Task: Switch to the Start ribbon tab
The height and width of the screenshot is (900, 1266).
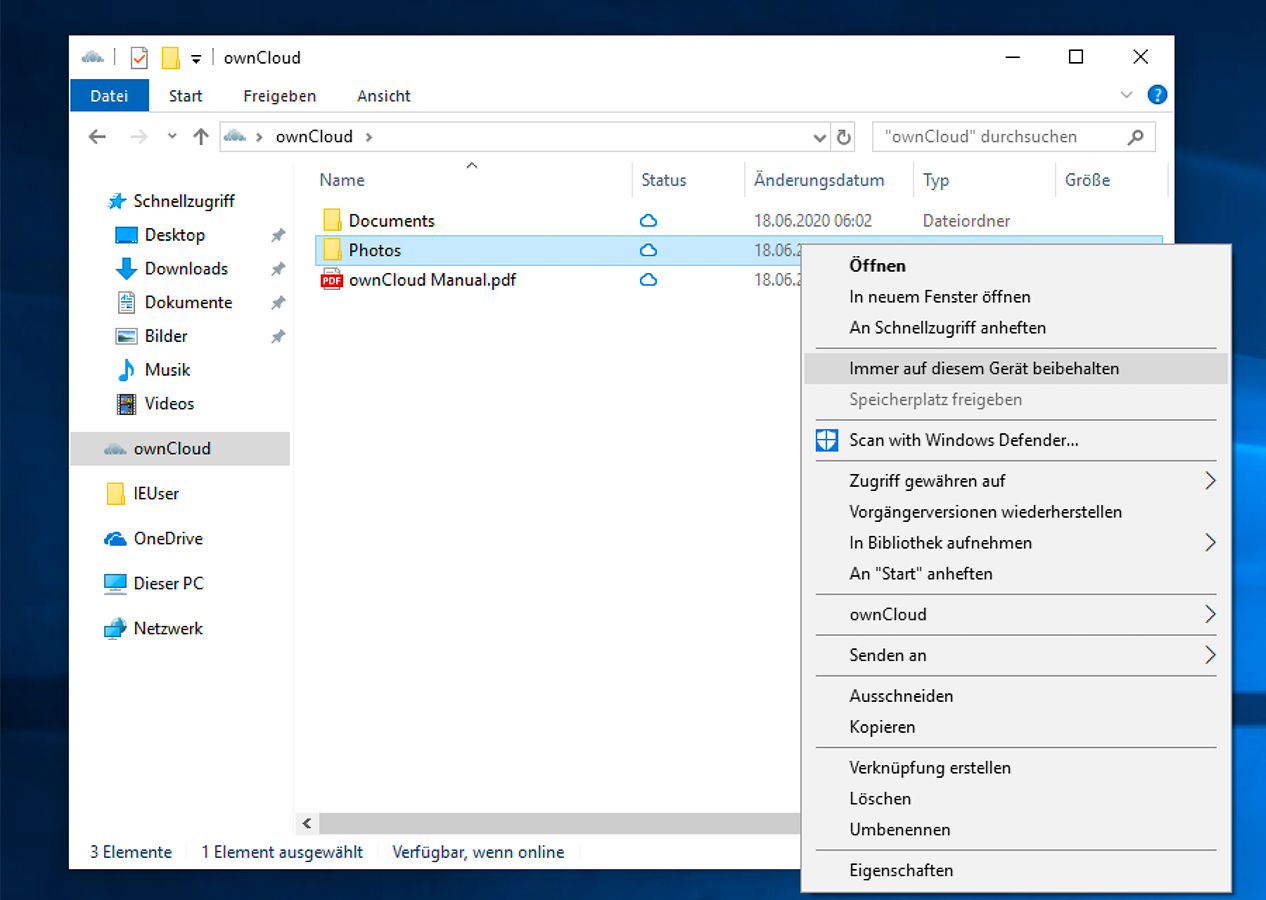Action: [186, 96]
